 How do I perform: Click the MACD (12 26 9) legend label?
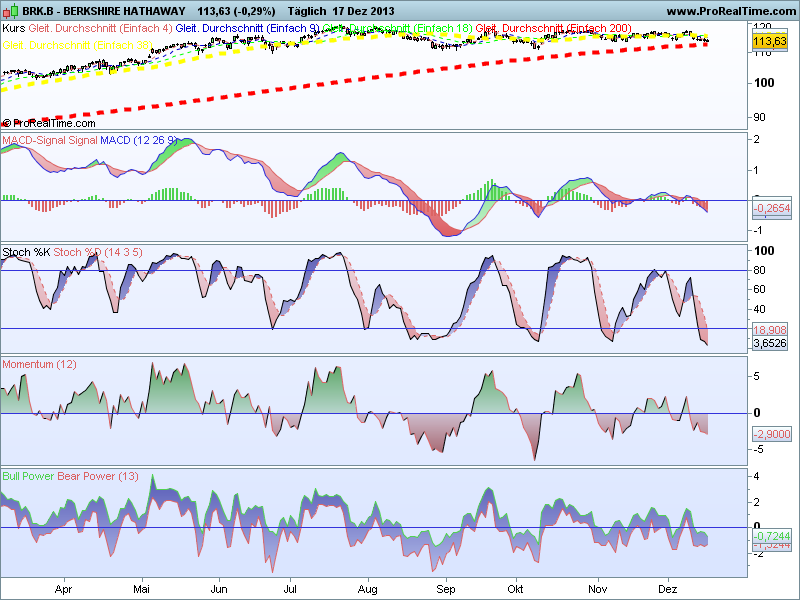pyautogui.click(x=139, y=140)
